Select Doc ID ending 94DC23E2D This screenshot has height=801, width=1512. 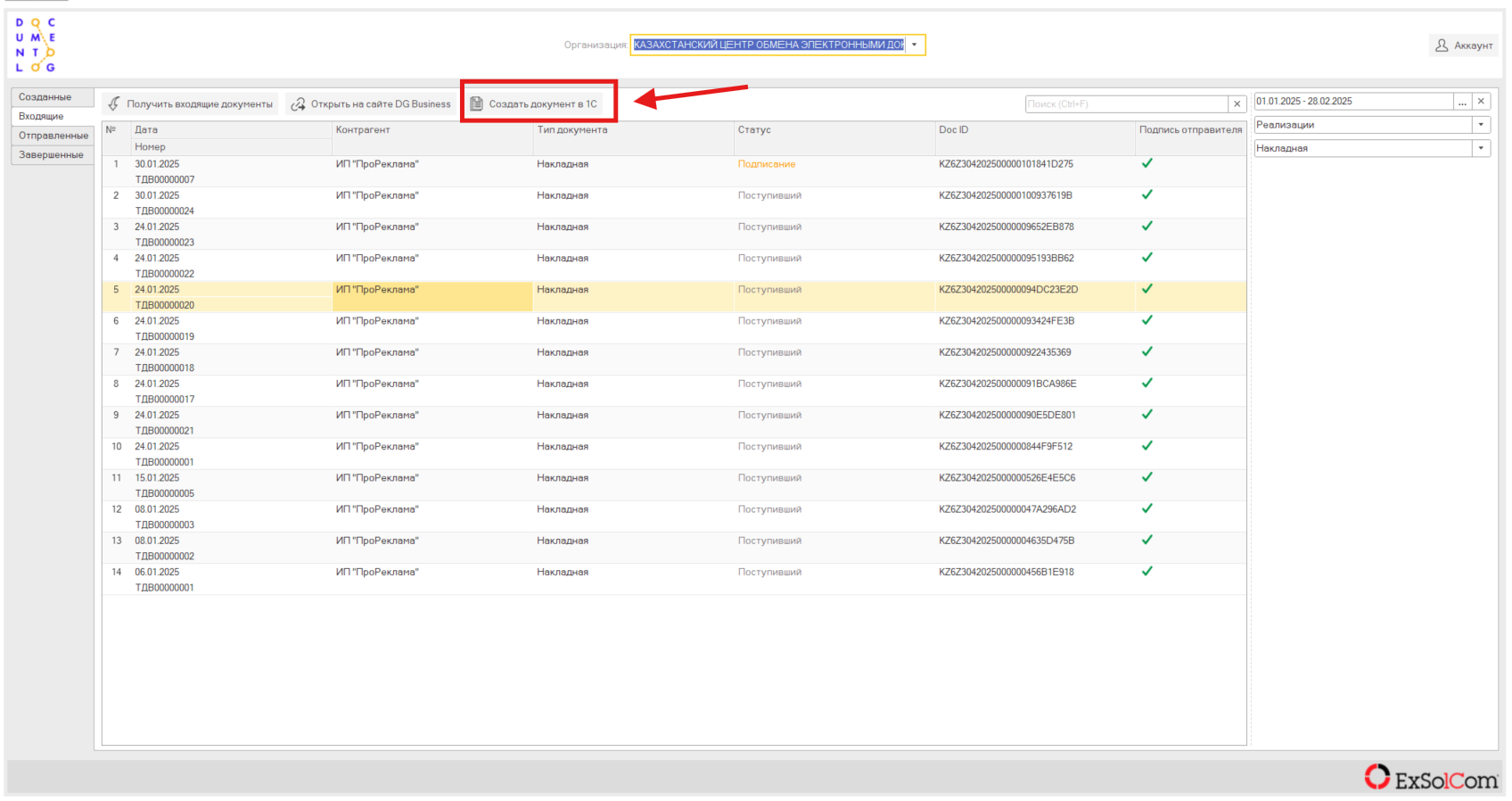click(x=1008, y=290)
